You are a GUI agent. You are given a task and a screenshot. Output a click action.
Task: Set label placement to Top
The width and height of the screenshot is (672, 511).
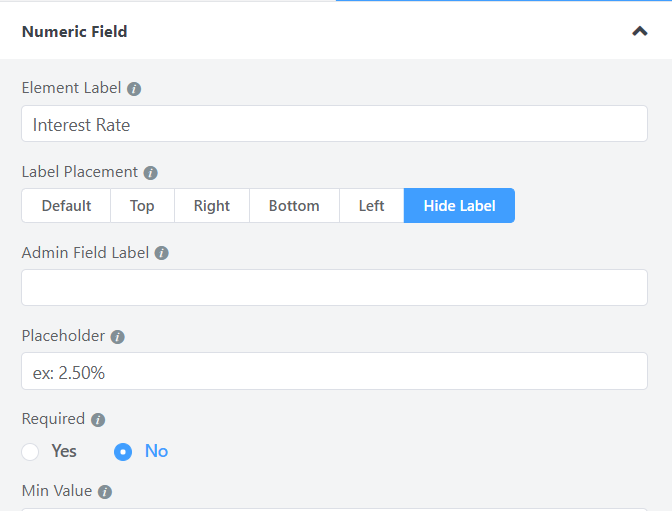coord(142,206)
